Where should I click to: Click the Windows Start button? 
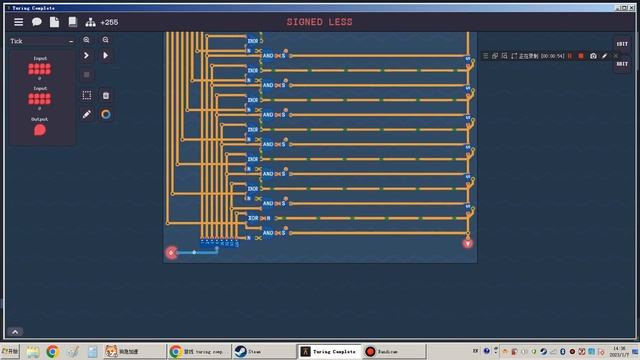click(10, 351)
